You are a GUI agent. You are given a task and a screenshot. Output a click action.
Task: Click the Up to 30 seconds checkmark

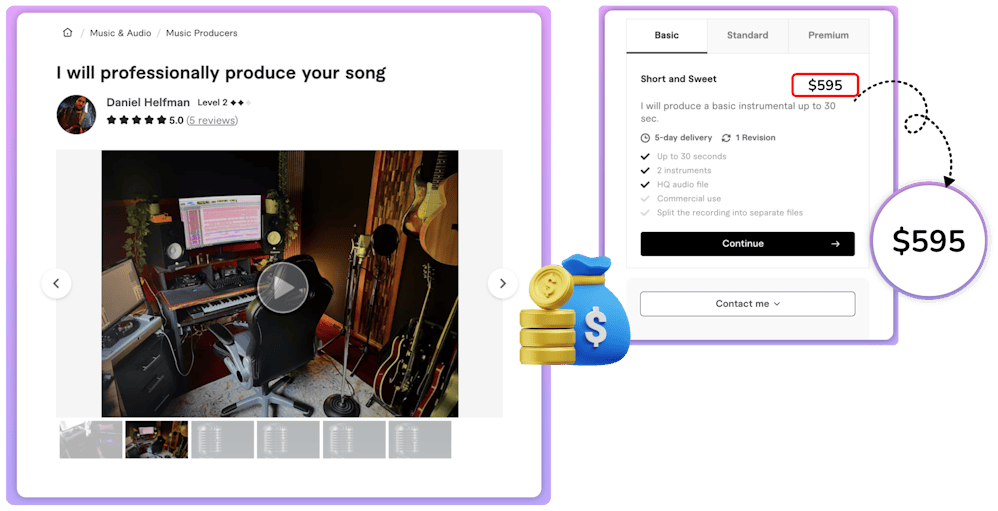coord(645,157)
